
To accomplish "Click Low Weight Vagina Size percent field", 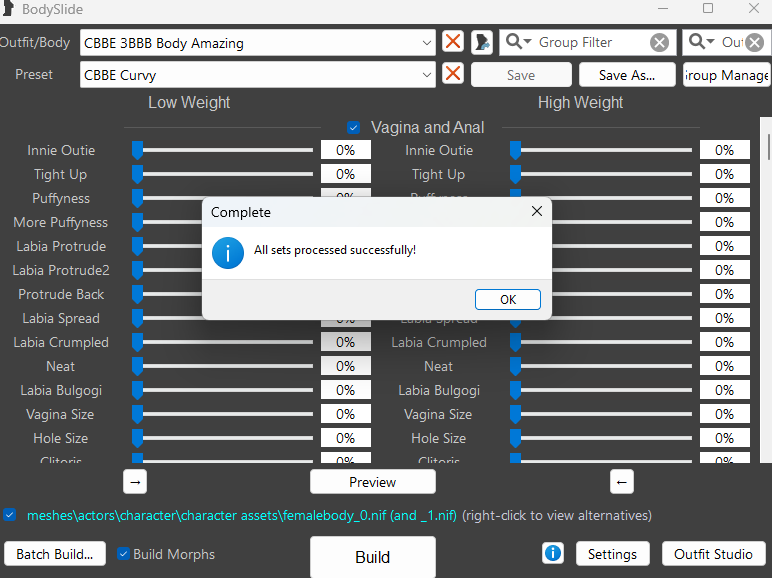I will (x=346, y=414).
